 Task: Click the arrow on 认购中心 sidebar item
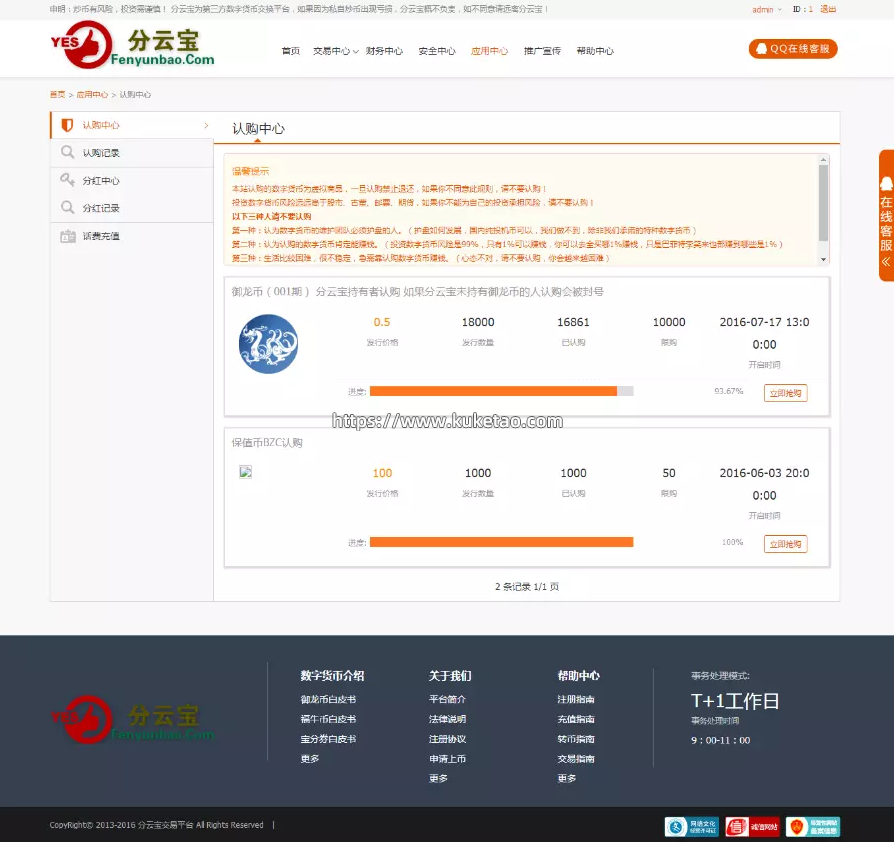[206, 125]
